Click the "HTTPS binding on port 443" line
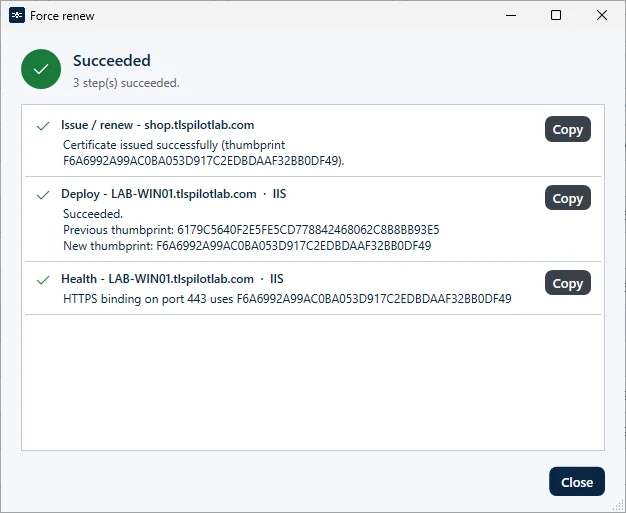This screenshot has width=626, height=513. 287,299
